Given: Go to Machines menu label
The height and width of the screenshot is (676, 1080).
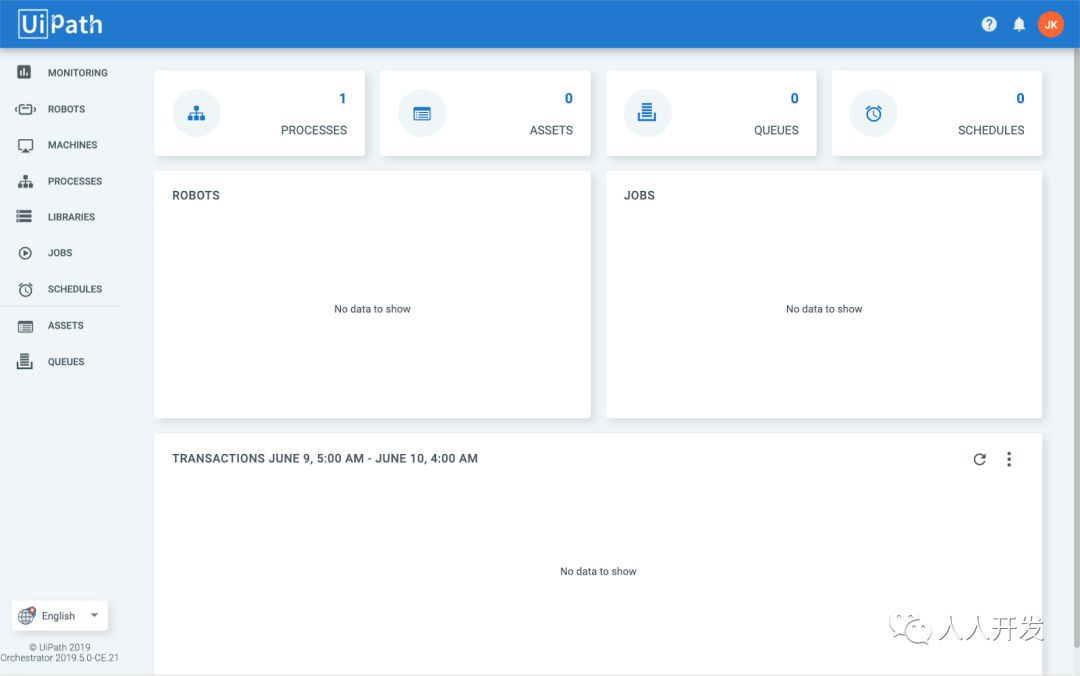Looking at the screenshot, I should [x=72, y=145].
